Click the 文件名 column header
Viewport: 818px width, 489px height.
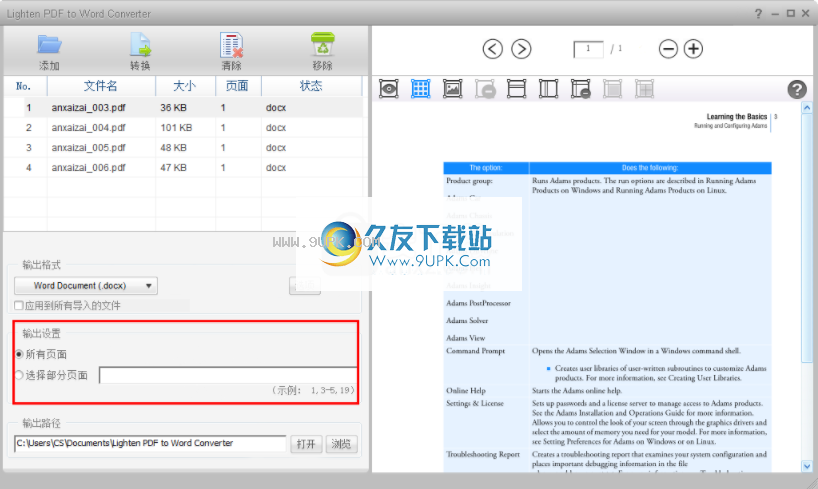(101, 86)
